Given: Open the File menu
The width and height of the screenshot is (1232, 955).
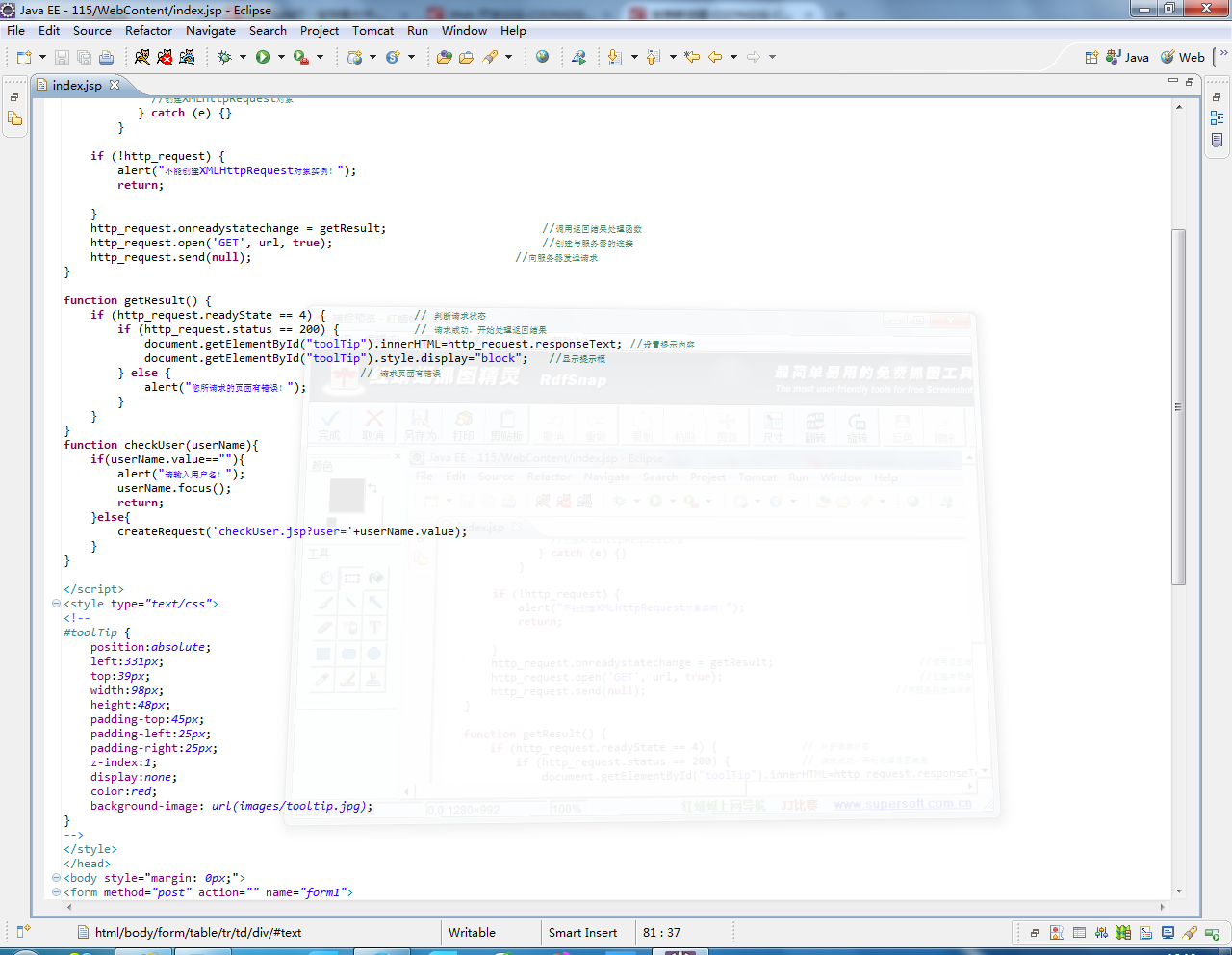Looking at the screenshot, I should (16, 31).
